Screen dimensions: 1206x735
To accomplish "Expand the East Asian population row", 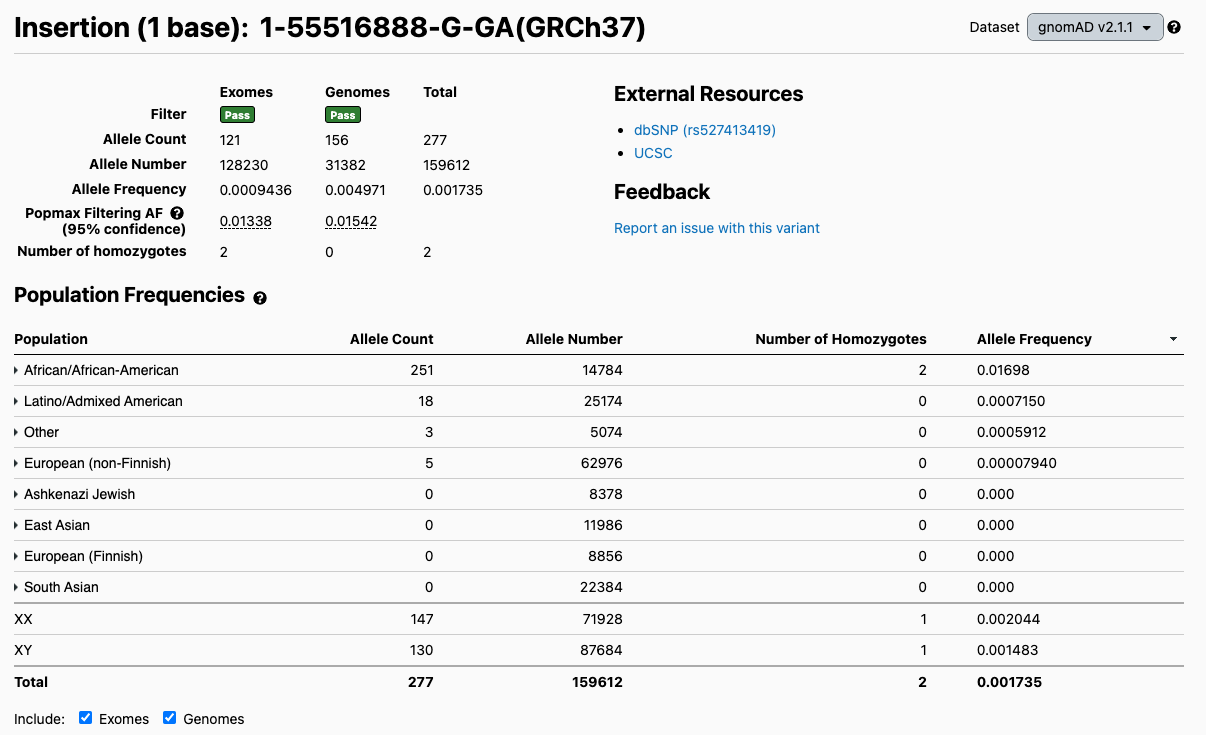I will coord(17,526).
